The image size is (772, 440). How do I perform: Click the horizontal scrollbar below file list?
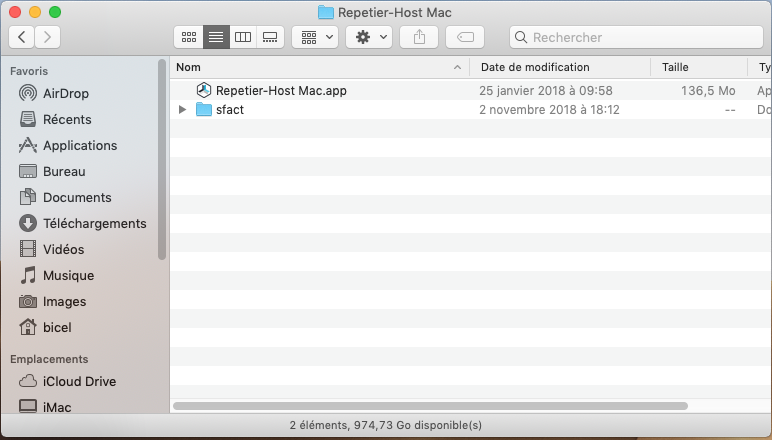click(x=430, y=406)
